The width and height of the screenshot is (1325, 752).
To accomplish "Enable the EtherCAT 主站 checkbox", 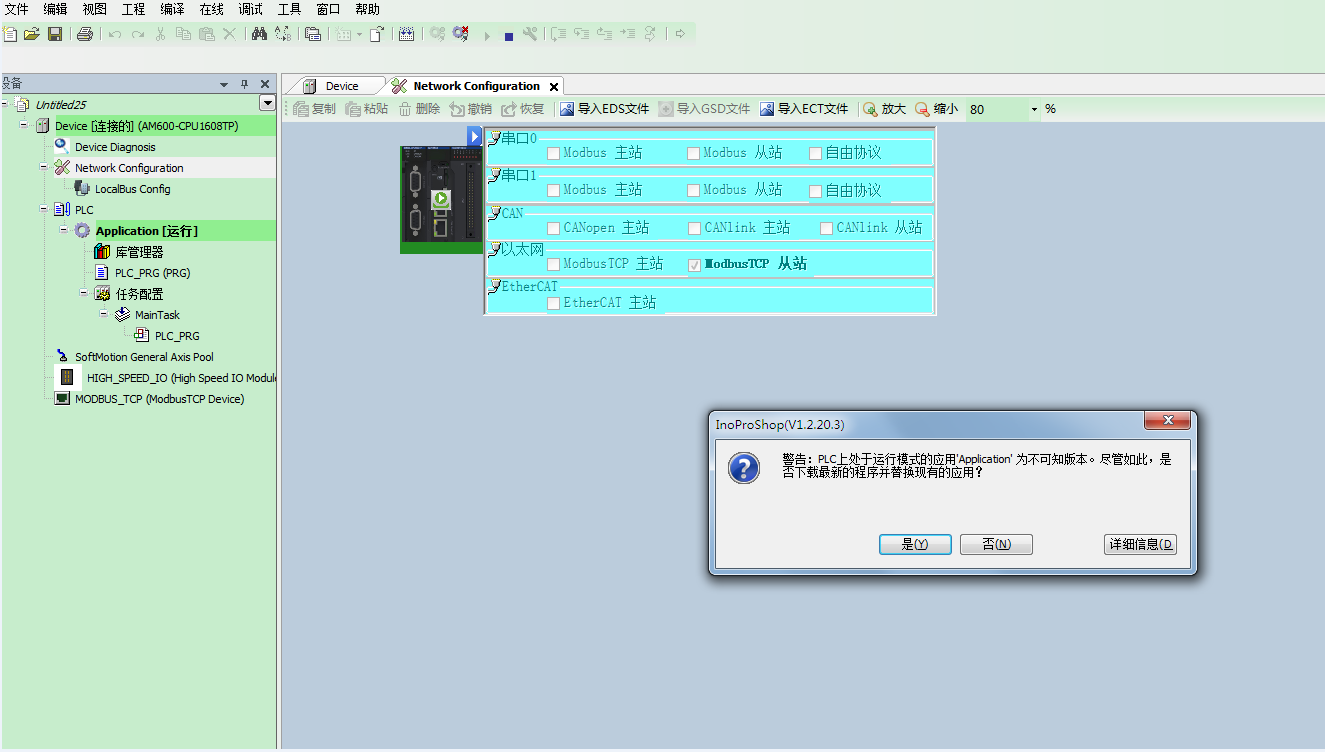I will [x=553, y=303].
